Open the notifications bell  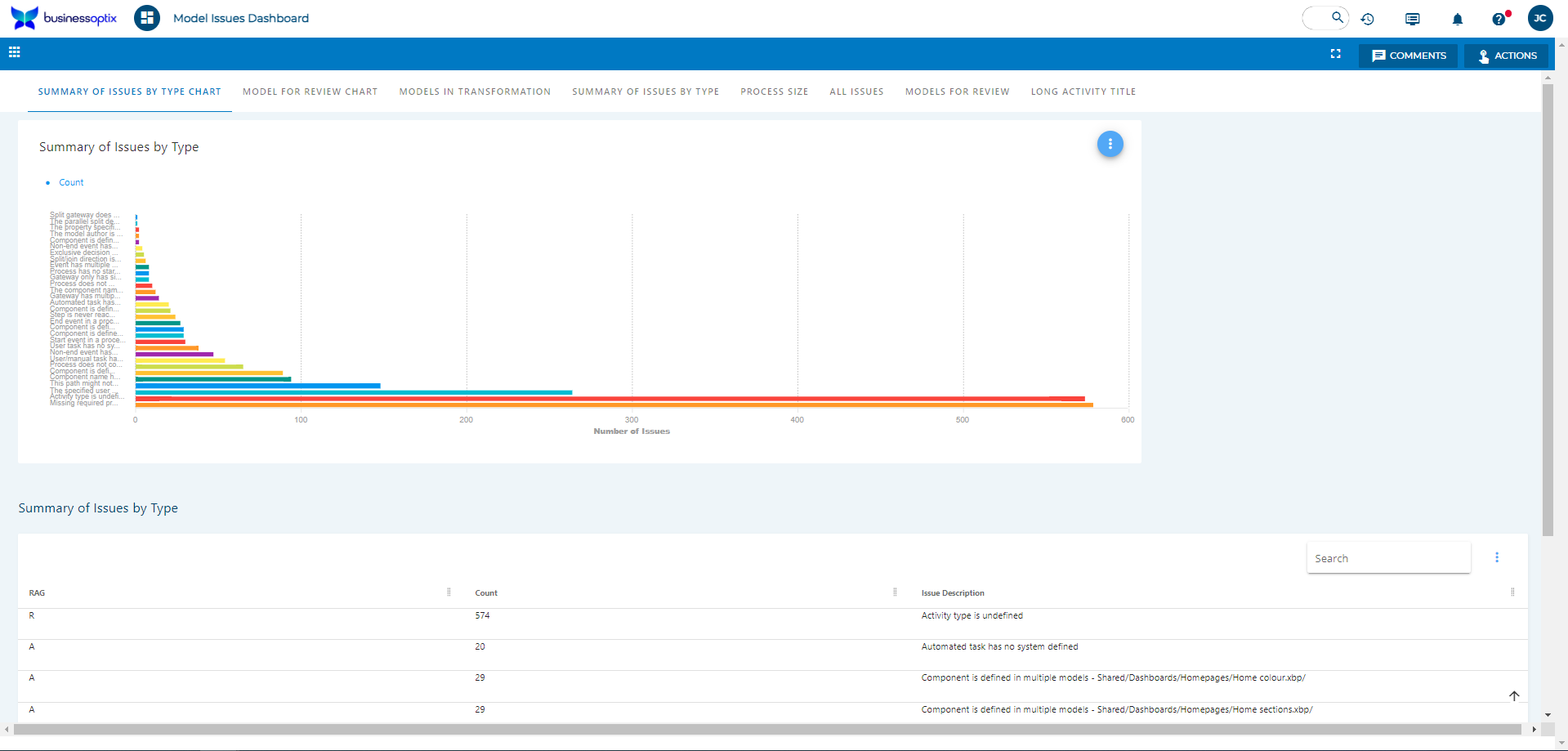tap(1457, 19)
